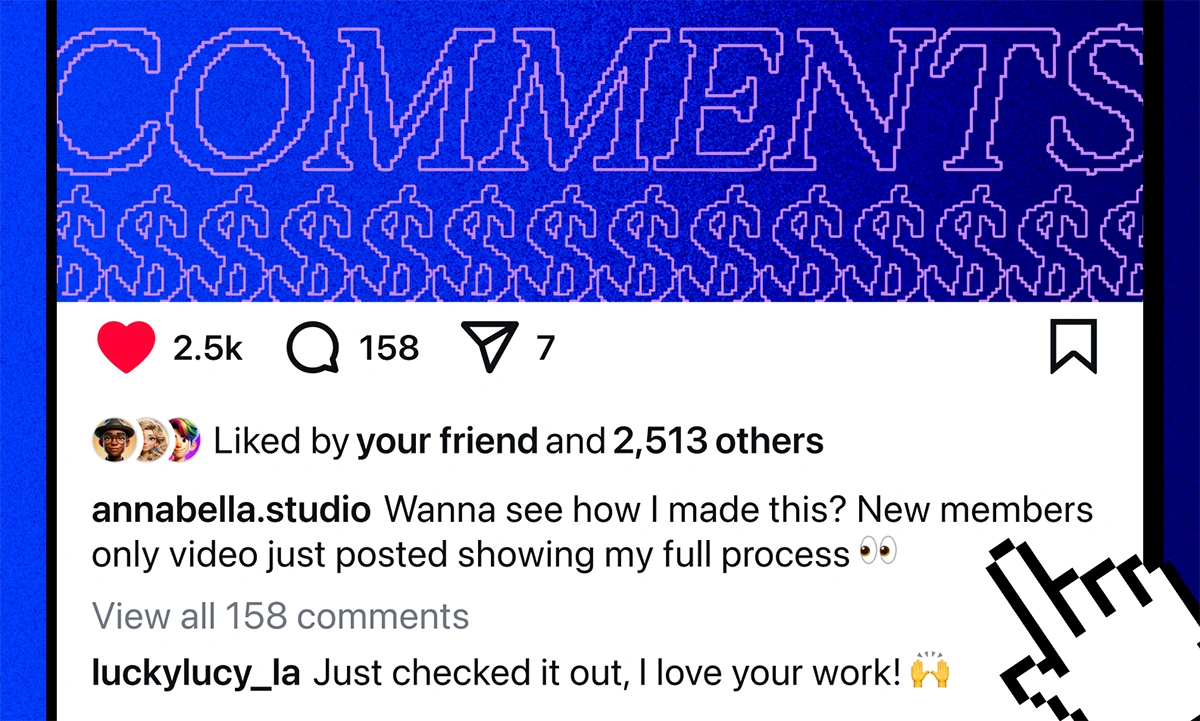Click the first liker's profile avatar

113,438
